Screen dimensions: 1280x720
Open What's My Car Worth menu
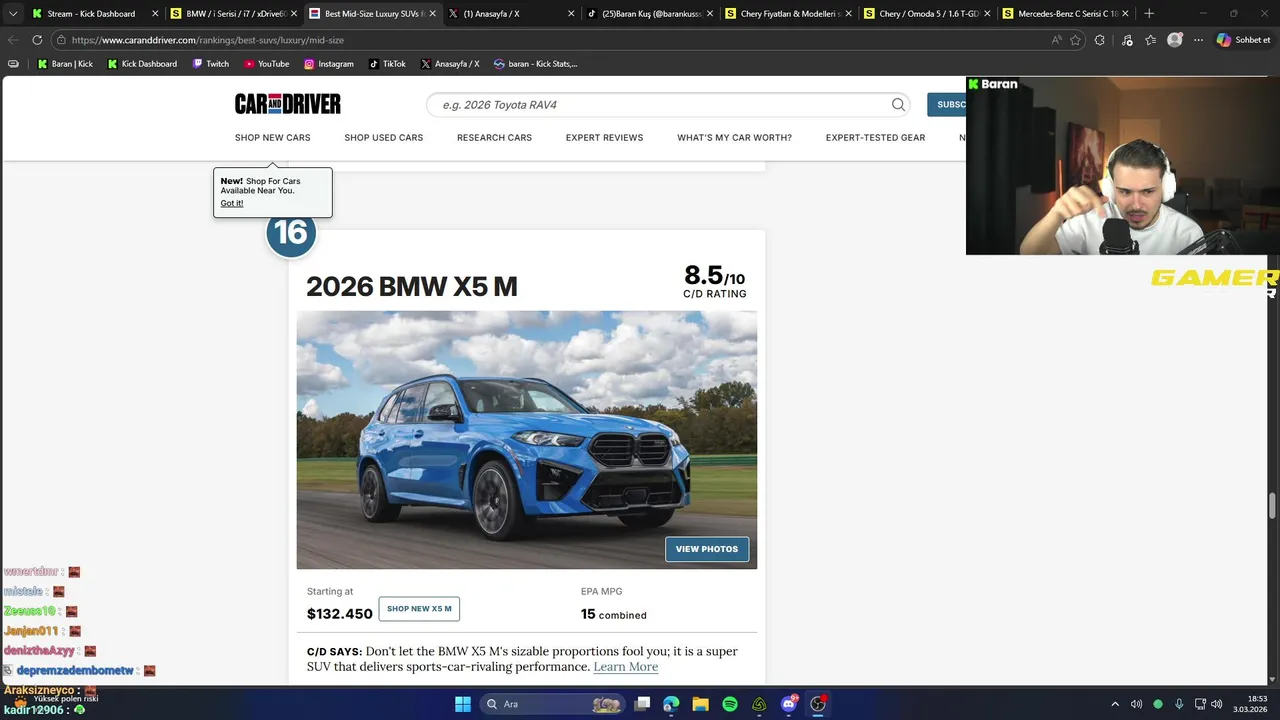coord(734,138)
